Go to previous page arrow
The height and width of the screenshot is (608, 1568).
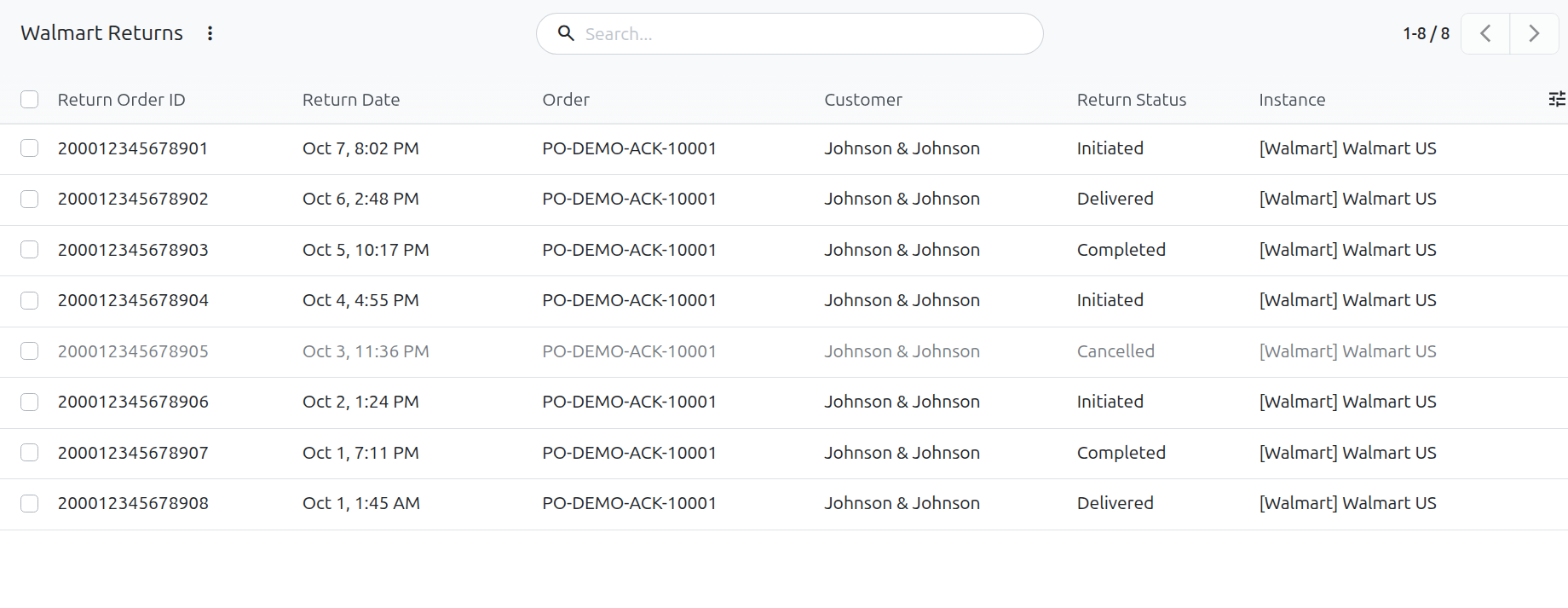pyautogui.click(x=1485, y=33)
